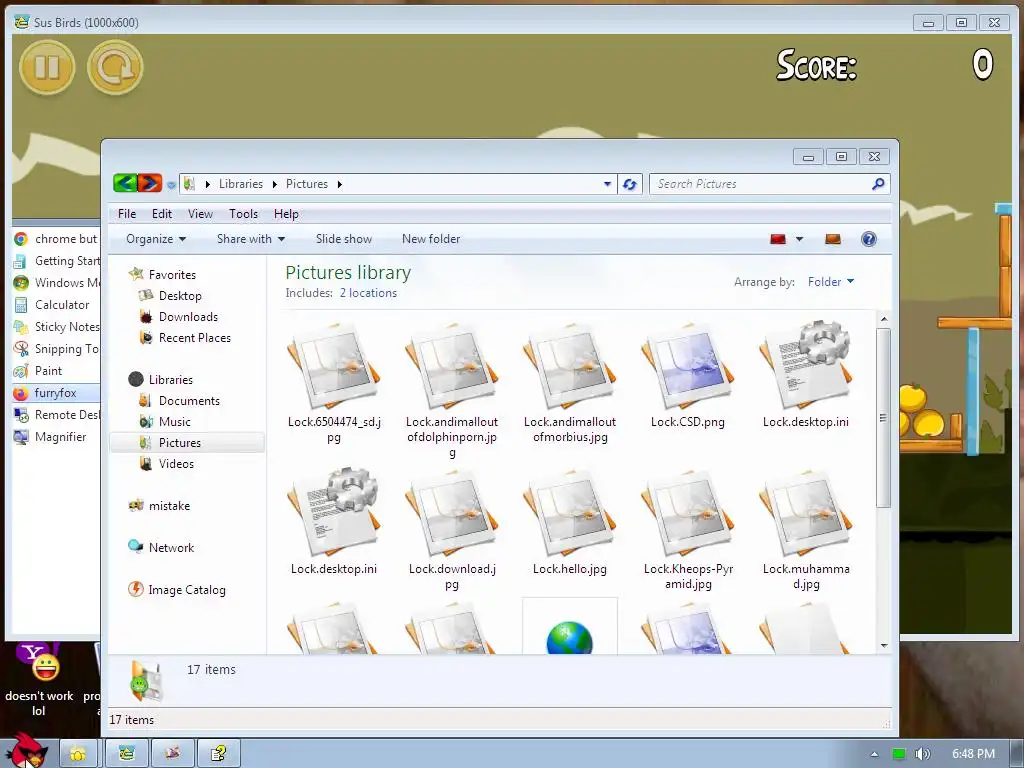Select Favorites in navigation pane
Screen dimensions: 1024x768
[172, 275]
